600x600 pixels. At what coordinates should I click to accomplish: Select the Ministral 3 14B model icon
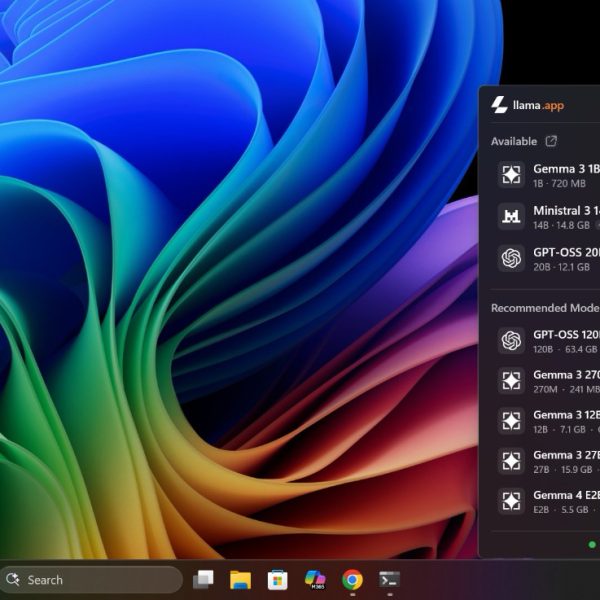pos(511,217)
